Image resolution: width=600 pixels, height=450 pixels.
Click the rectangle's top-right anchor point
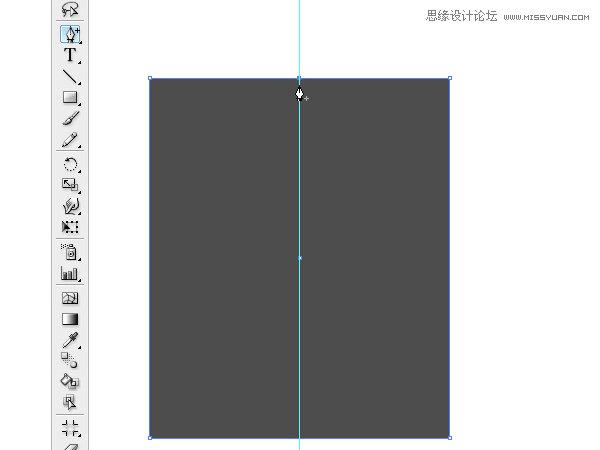(450, 78)
